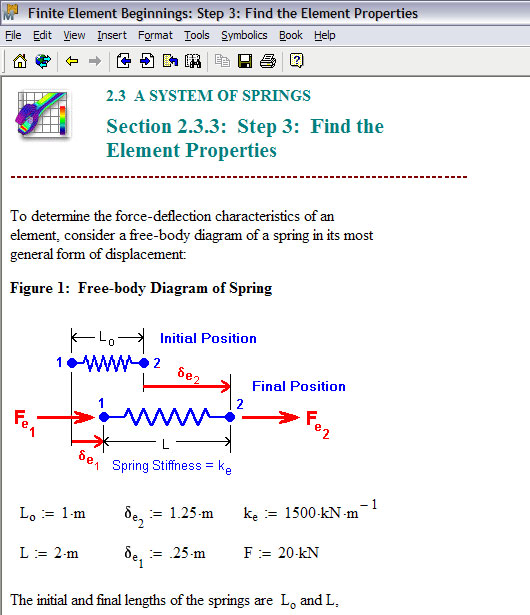Open the File menu
The image size is (530, 615).
pos(13,35)
